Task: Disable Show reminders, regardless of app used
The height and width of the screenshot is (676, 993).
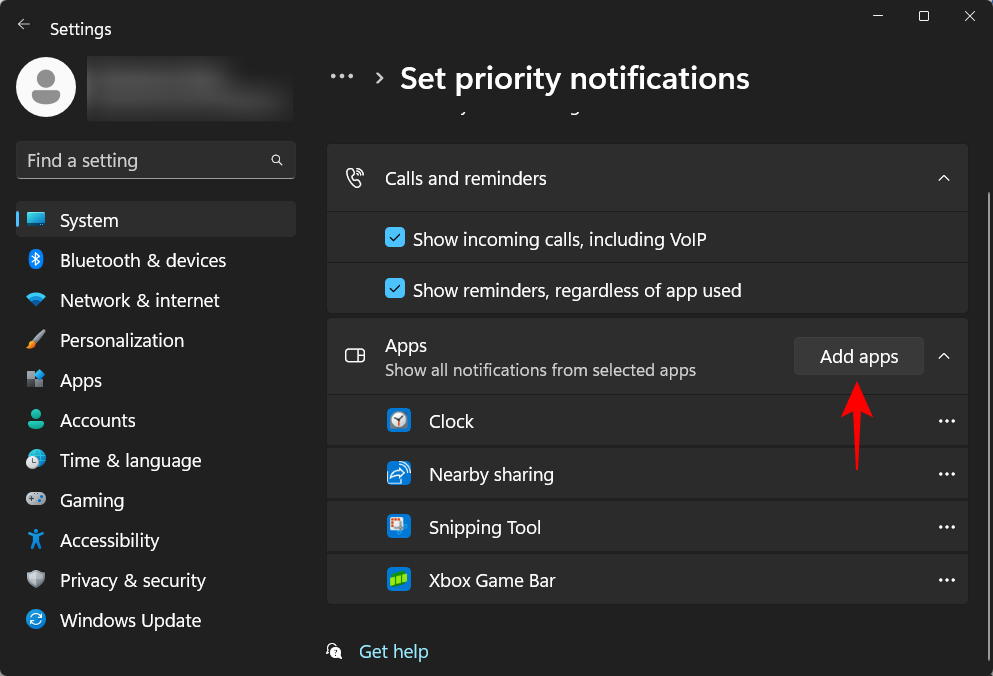Action: point(395,290)
